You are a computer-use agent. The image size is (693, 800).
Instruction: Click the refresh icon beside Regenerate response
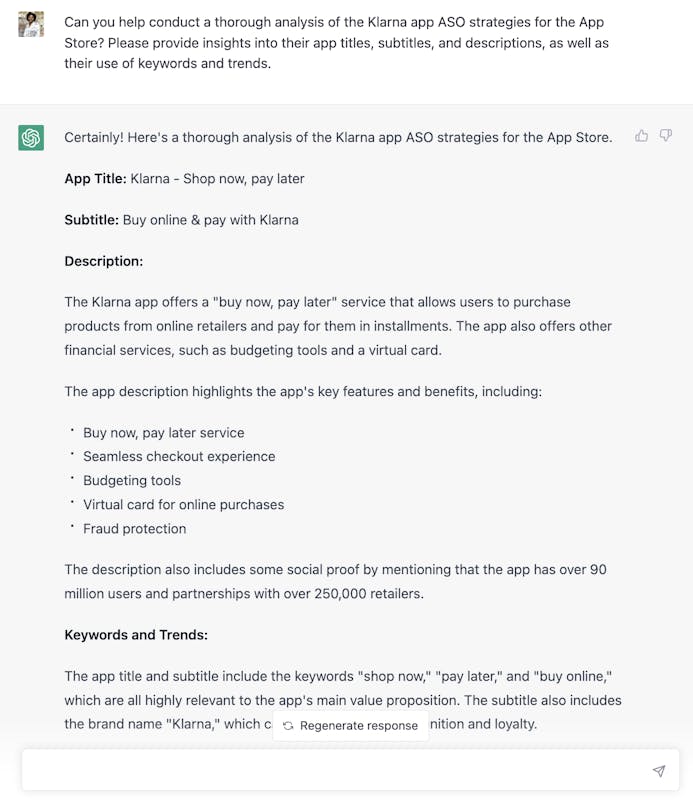tap(287, 725)
